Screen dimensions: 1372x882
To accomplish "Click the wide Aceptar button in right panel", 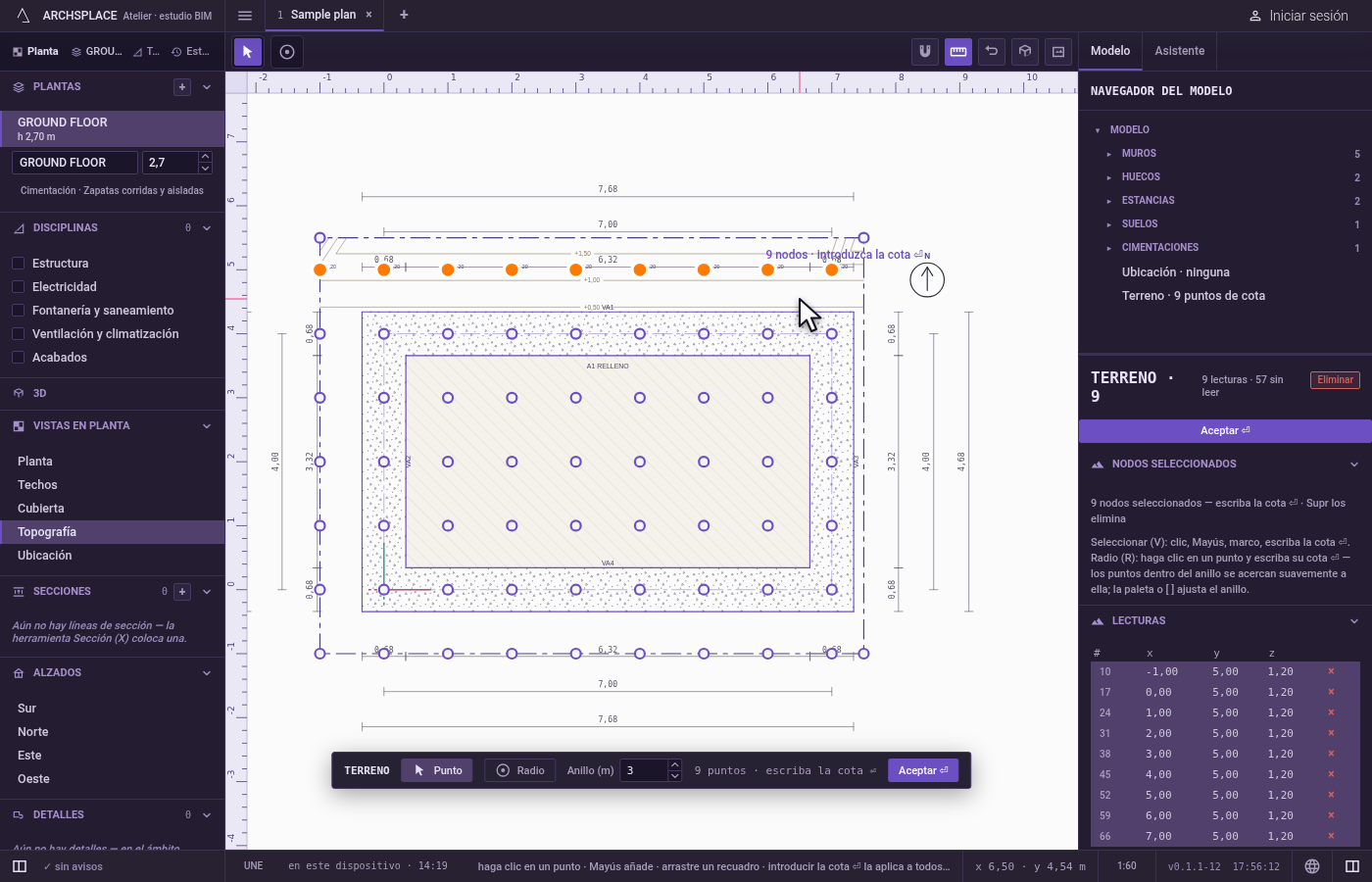I will coord(1225,431).
